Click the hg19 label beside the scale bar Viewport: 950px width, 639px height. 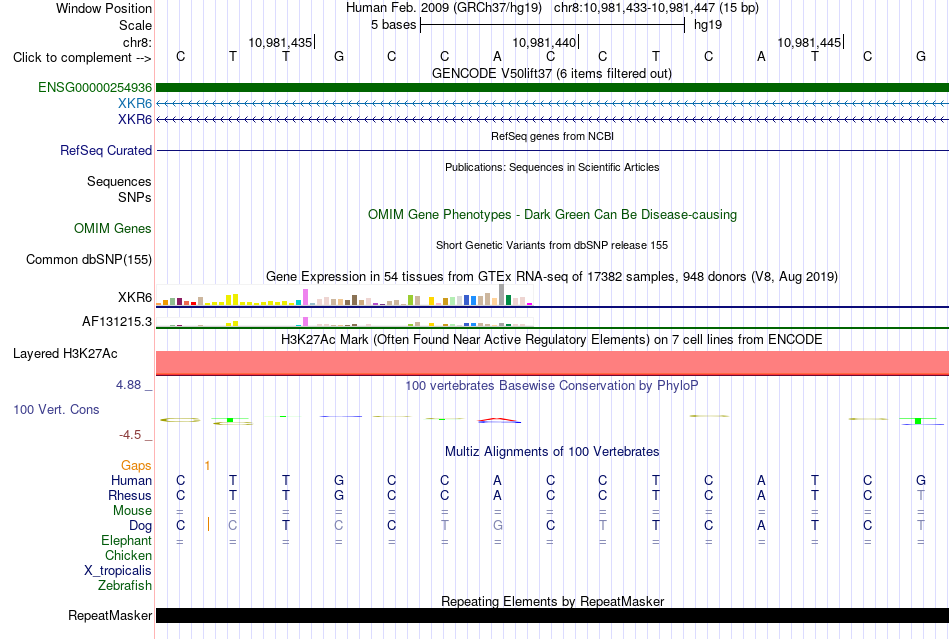point(708,25)
